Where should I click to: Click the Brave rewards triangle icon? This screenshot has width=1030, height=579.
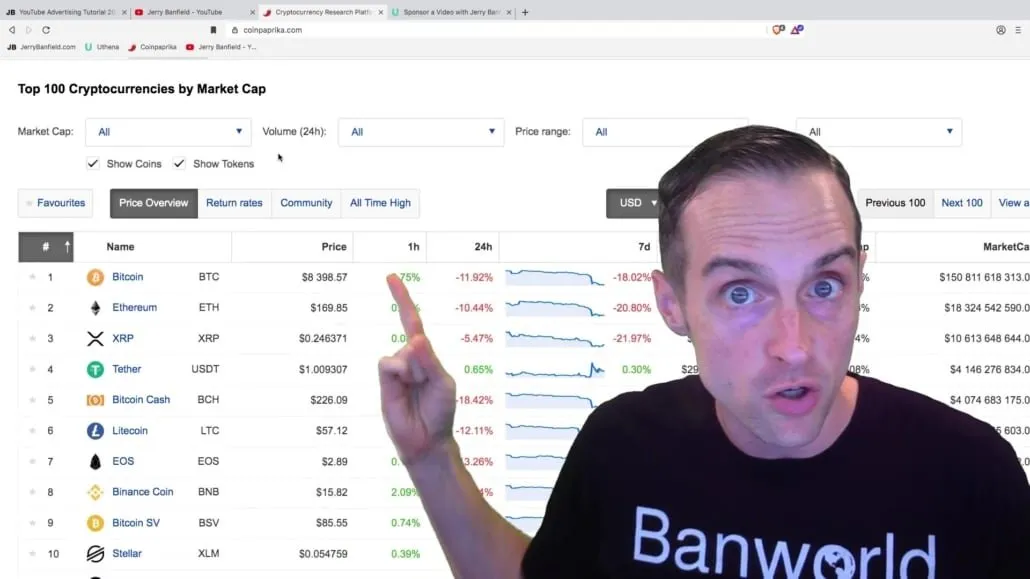[797, 30]
